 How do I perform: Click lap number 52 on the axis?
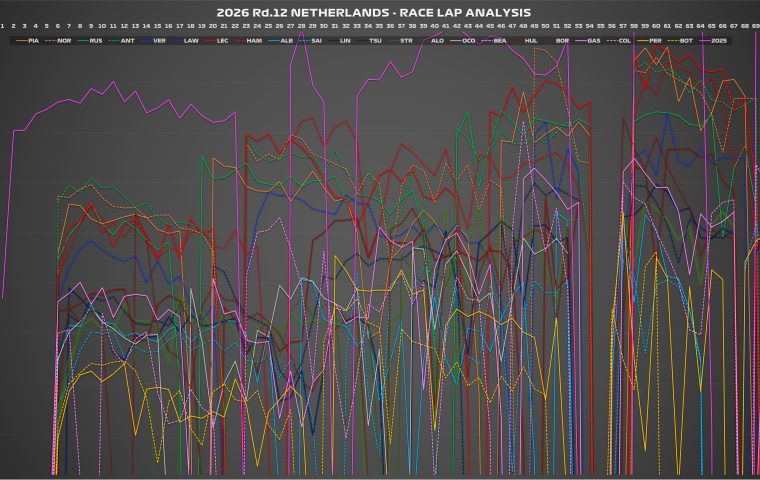568,26
